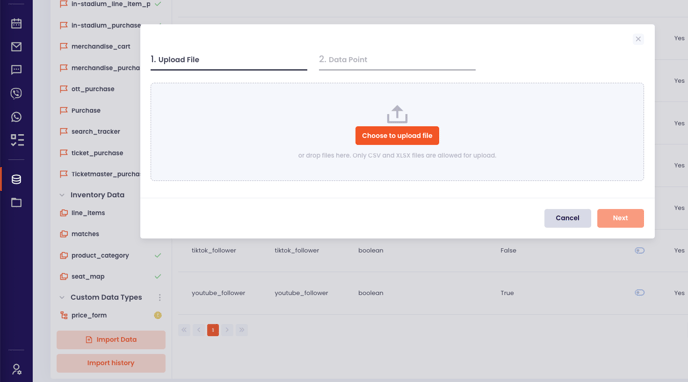Select product_category inventory entry
Screen dimensions: 688x382
(x=100, y=255)
